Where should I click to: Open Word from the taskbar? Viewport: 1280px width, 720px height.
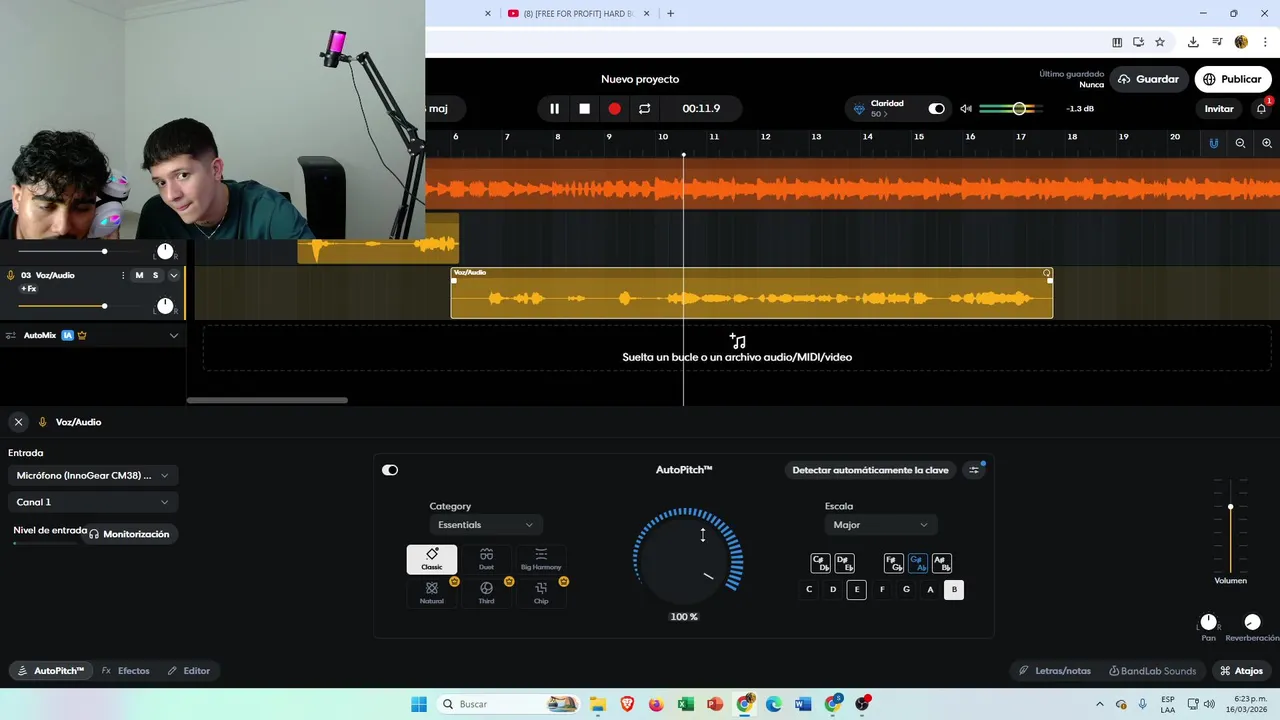coord(803,704)
